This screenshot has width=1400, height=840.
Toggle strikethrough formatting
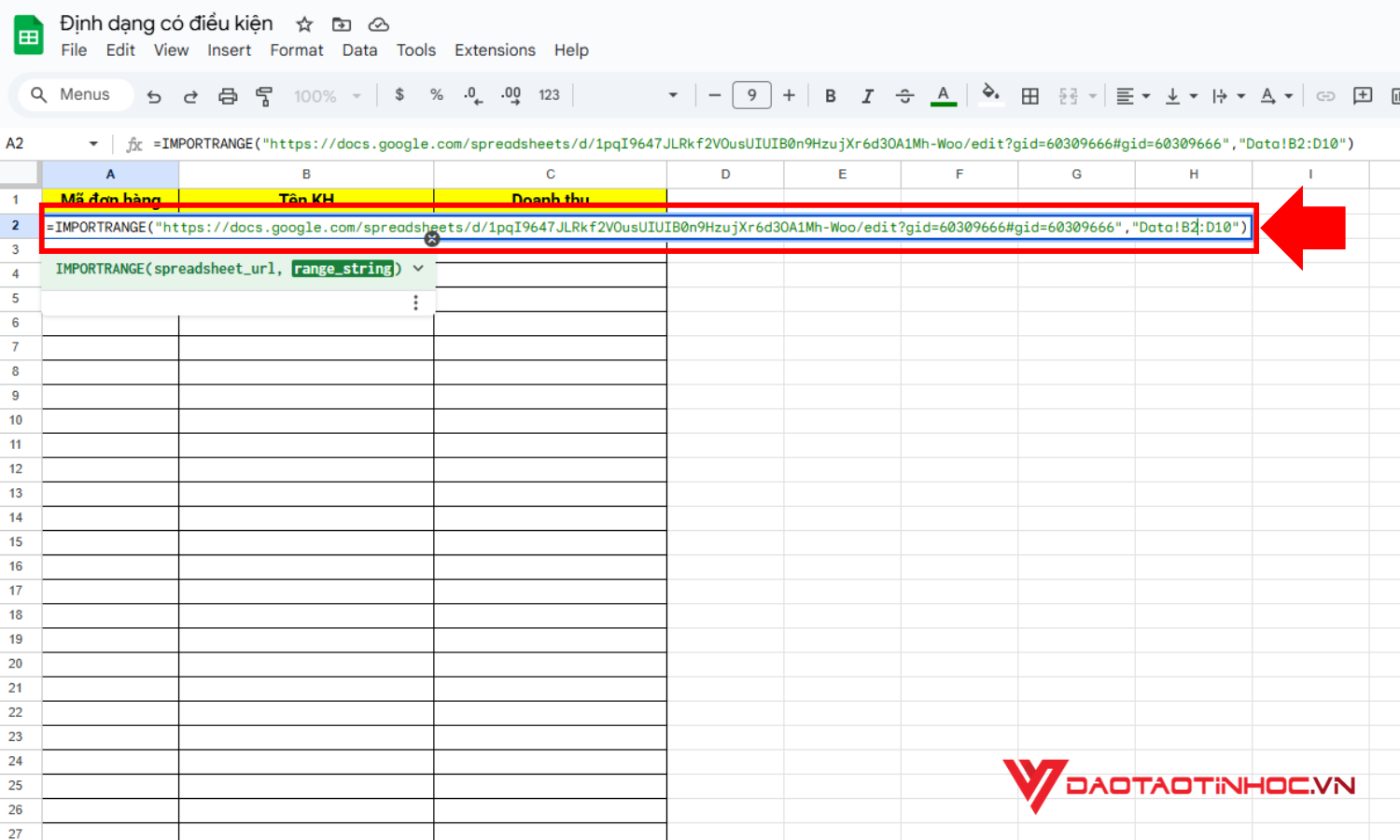[x=904, y=95]
